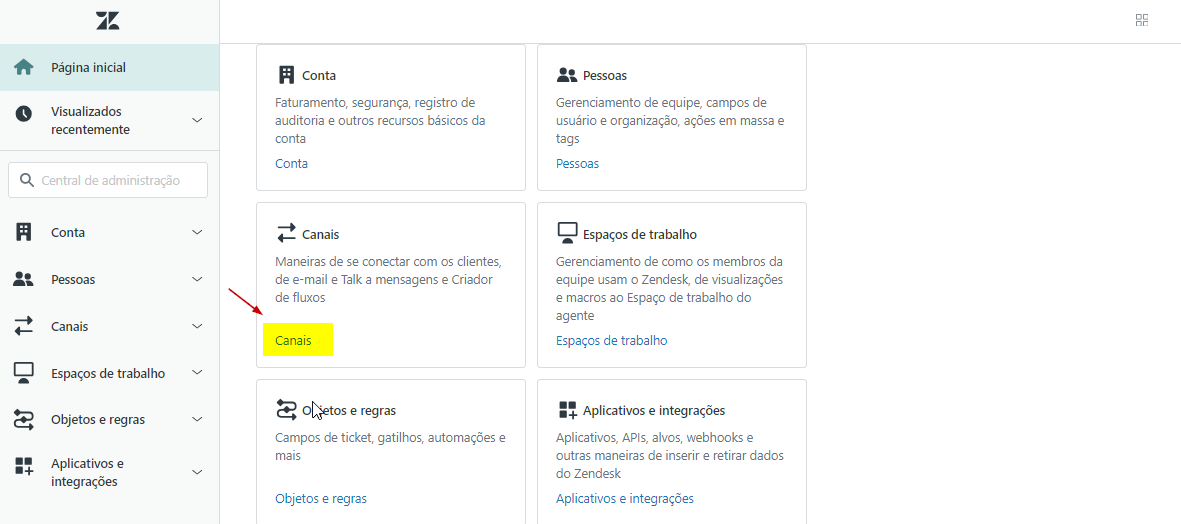Follow the blue Espaços de trabalho link
Image resolution: width=1181 pixels, height=524 pixels.
click(x=611, y=341)
